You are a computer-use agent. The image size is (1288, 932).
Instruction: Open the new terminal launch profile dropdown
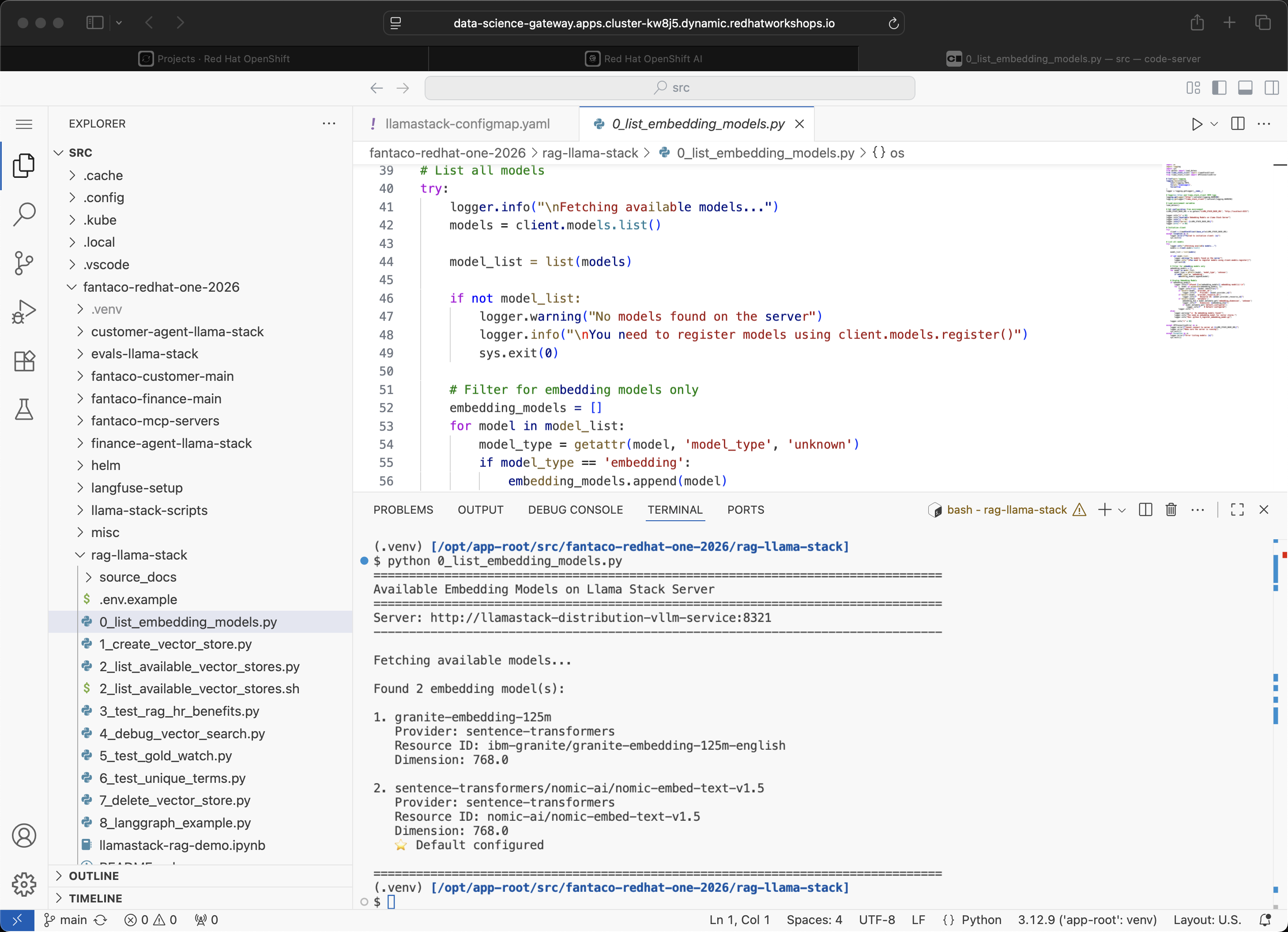click(x=1122, y=510)
